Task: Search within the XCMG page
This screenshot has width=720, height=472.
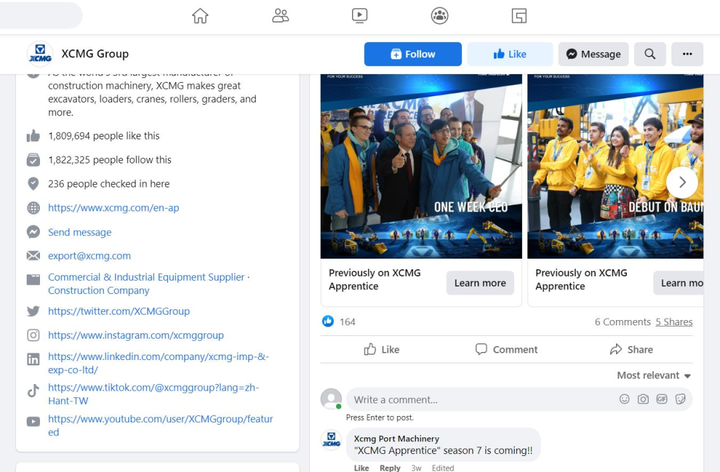Action: pos(650,54)
